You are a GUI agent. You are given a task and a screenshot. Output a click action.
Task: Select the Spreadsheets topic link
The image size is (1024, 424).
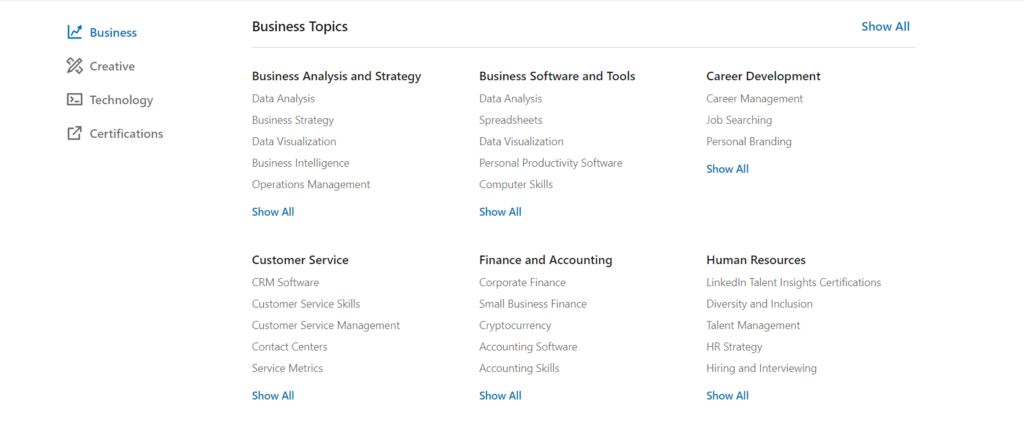[x=511, y=120]
